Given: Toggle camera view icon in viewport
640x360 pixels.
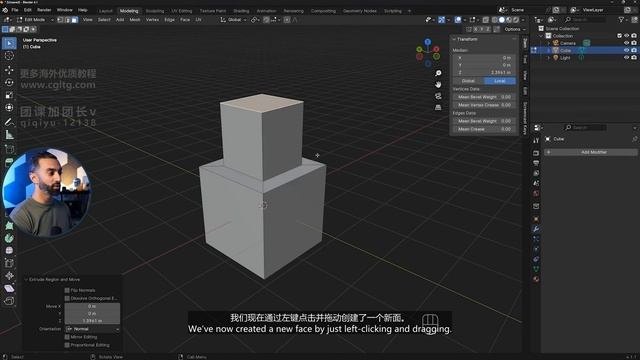Looking at the screenshot, I should [438, 96].
